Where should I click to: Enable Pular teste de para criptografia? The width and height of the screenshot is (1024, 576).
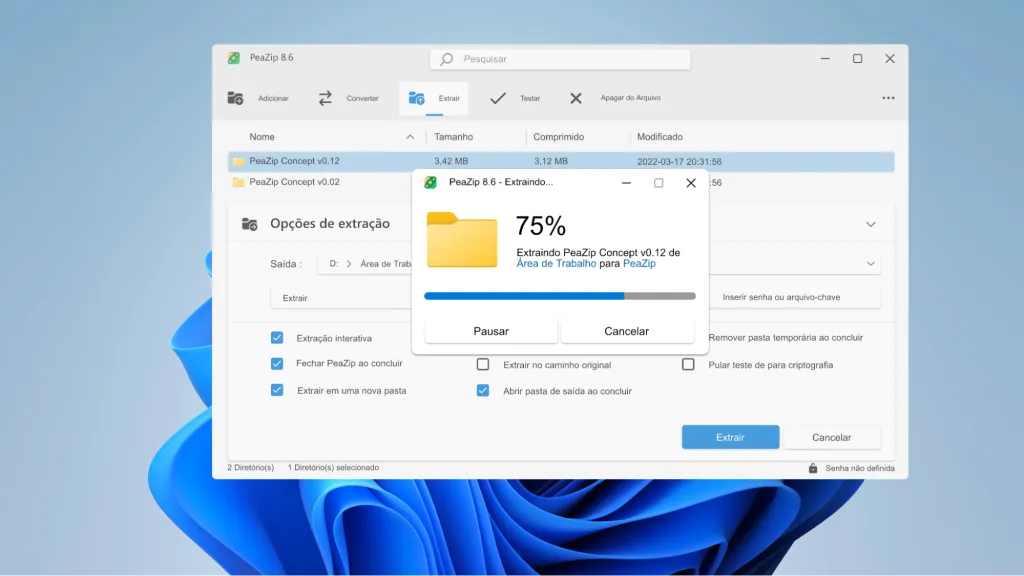[688, 364]
